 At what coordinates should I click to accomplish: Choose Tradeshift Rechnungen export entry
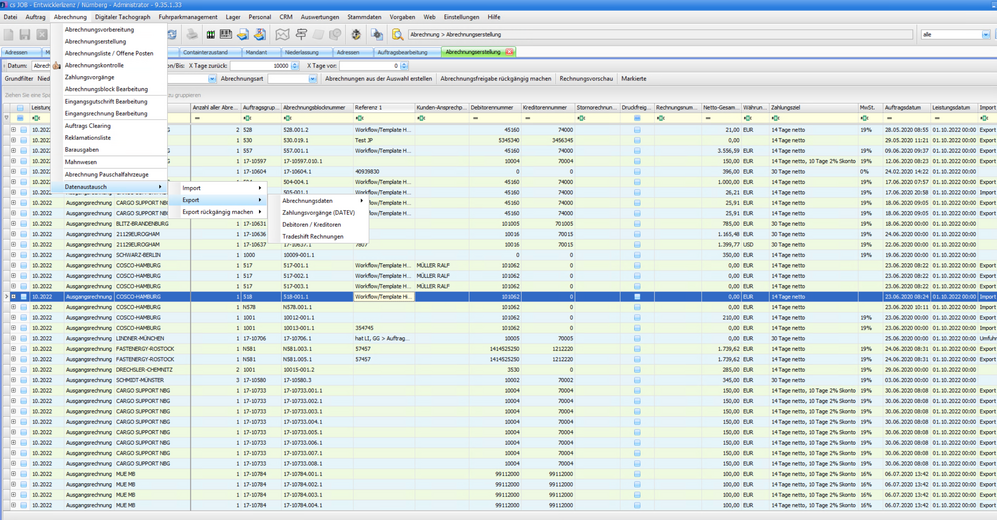313,236
